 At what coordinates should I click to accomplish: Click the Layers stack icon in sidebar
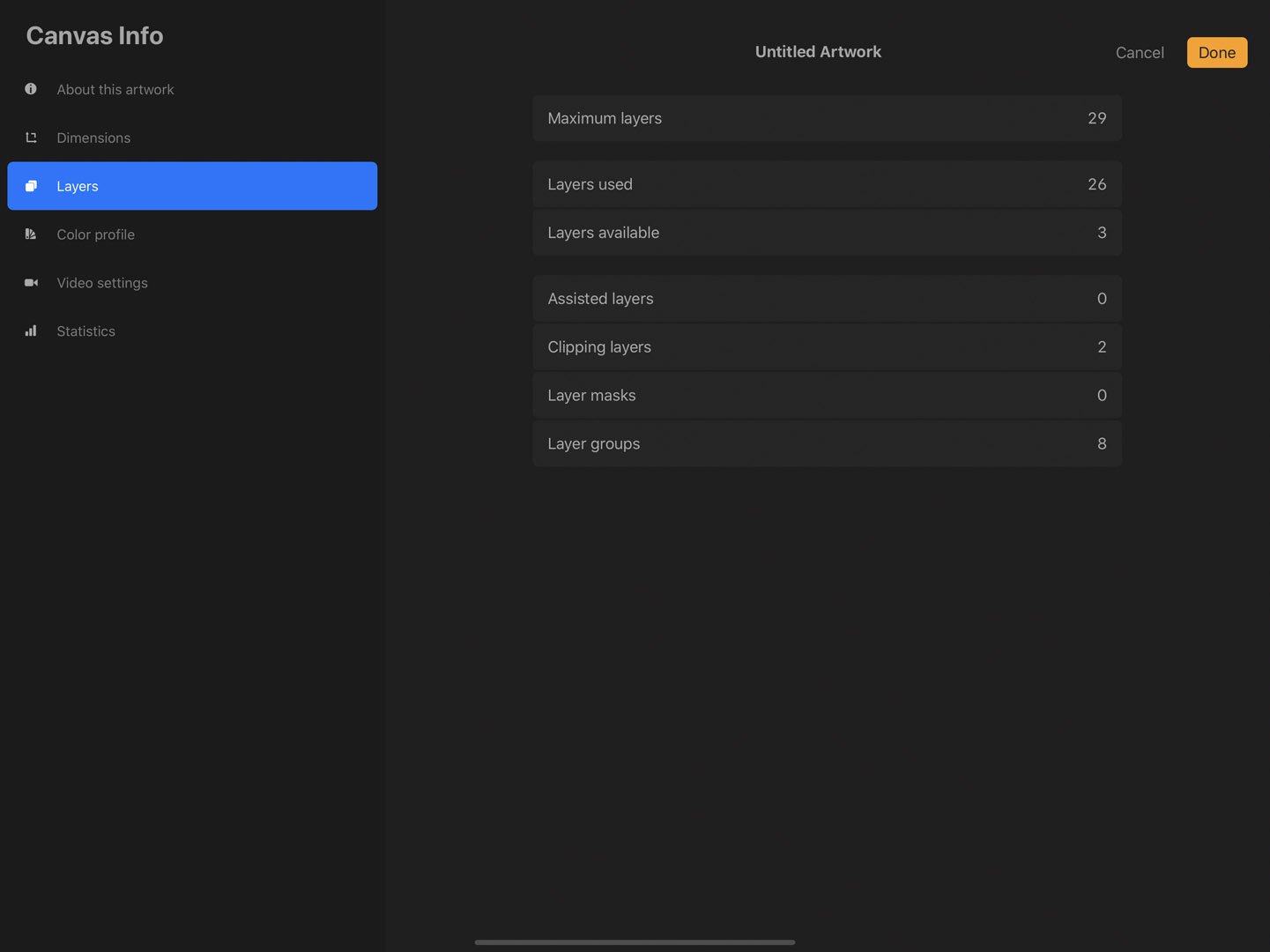click(x=31, y=186)
